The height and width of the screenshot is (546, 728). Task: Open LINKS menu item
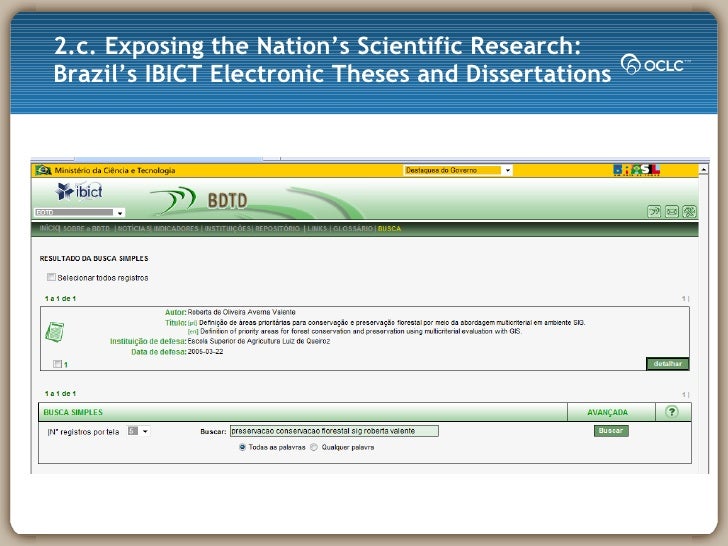(x=317, y=228)
